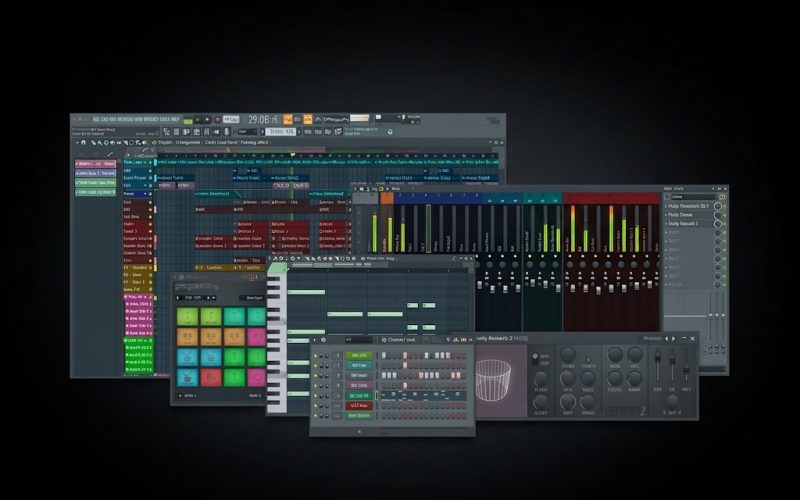Click the Play button in the main transport

click(x=198, y=119)
